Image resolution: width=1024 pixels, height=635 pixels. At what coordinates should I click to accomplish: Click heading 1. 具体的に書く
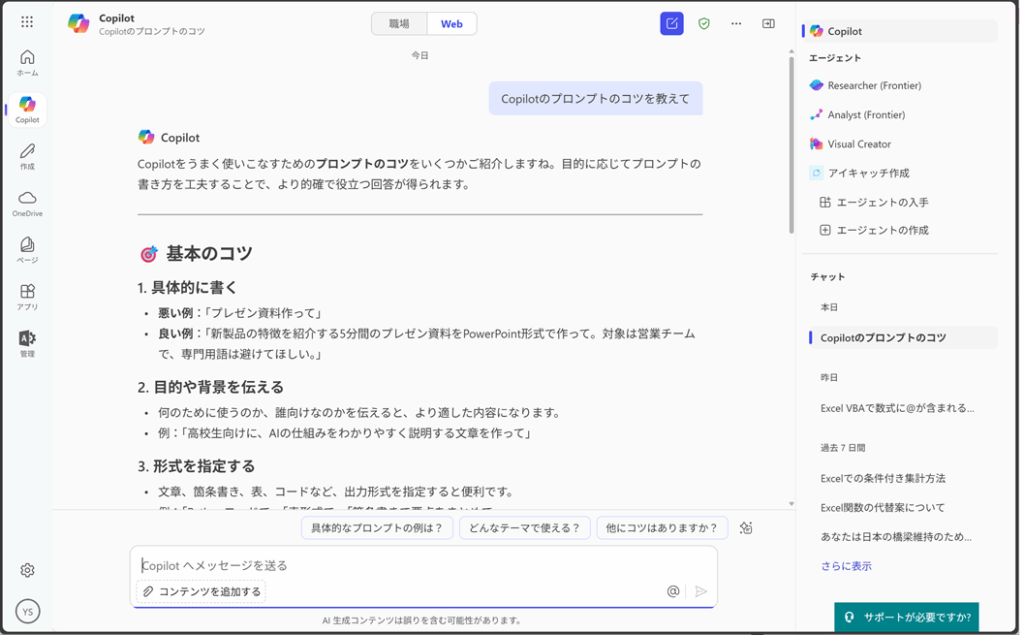(x=187, y=287)
